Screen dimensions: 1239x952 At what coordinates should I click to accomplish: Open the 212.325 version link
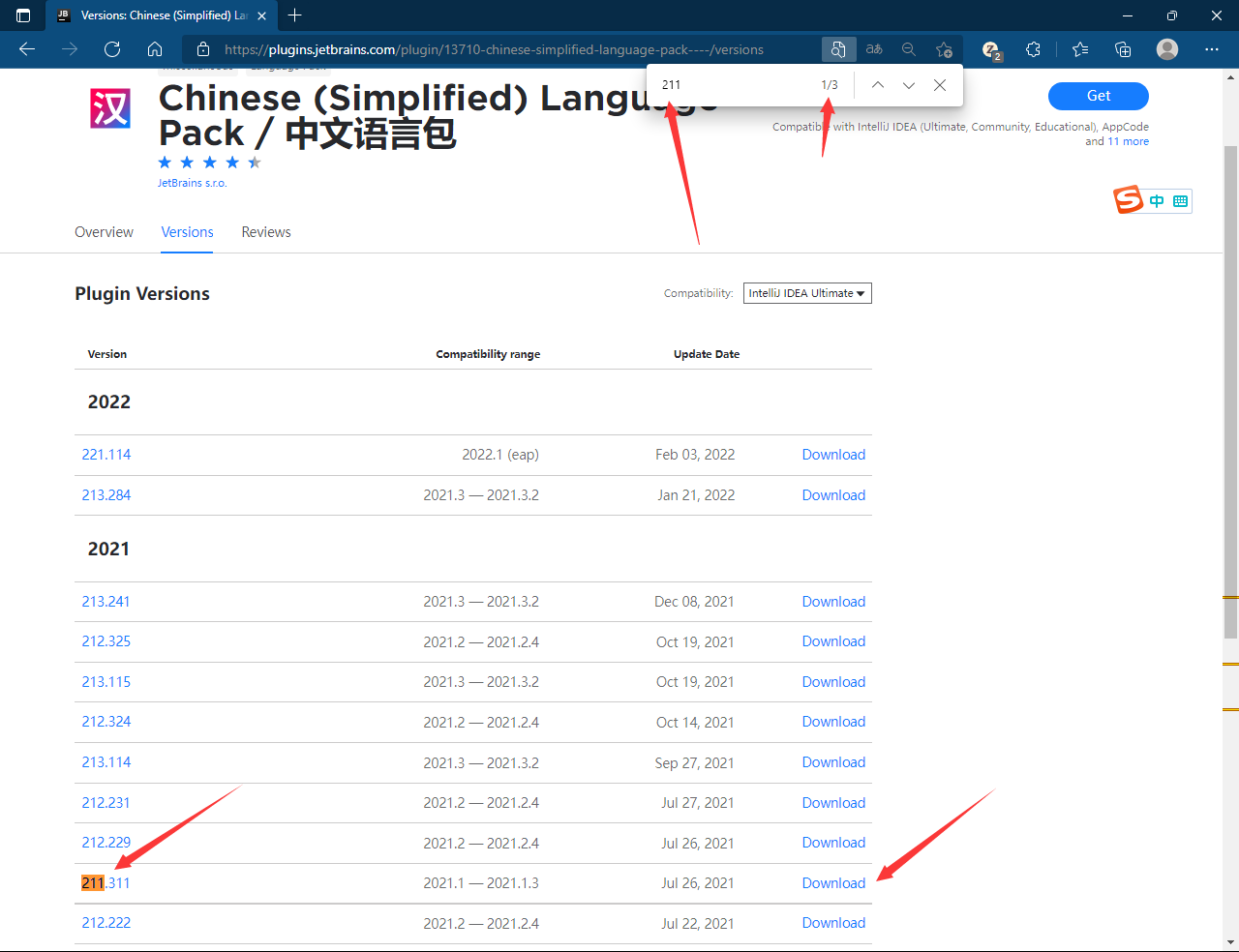pyautogui.click(x=106, y=641)
